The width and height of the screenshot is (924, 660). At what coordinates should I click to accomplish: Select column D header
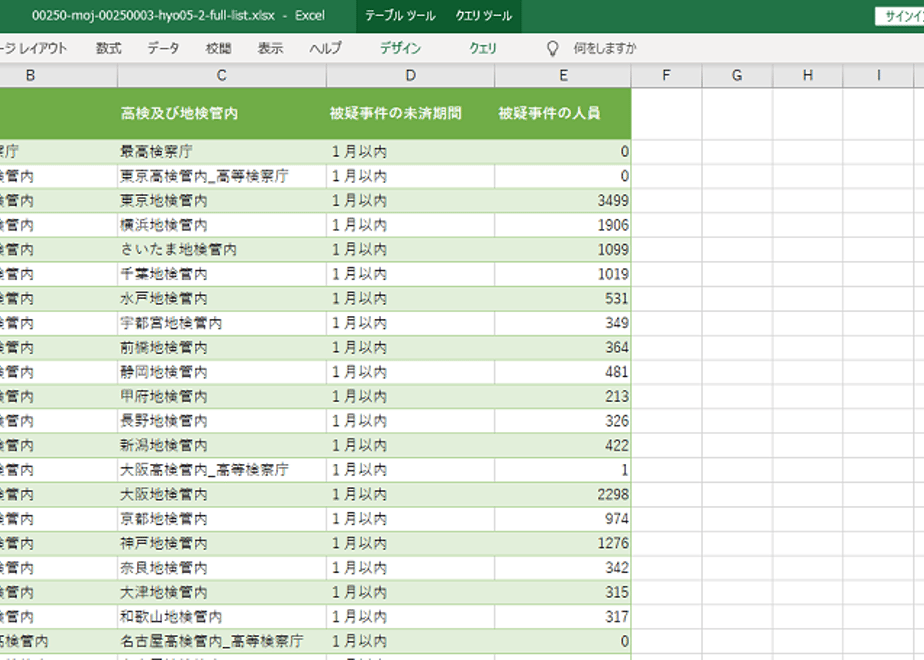[x=411, y=75]
